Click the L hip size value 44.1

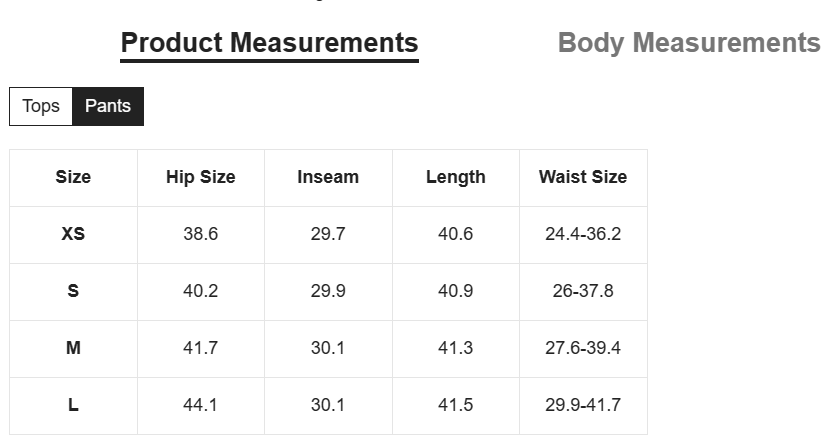pyautogui.click(x=201, y=405)
